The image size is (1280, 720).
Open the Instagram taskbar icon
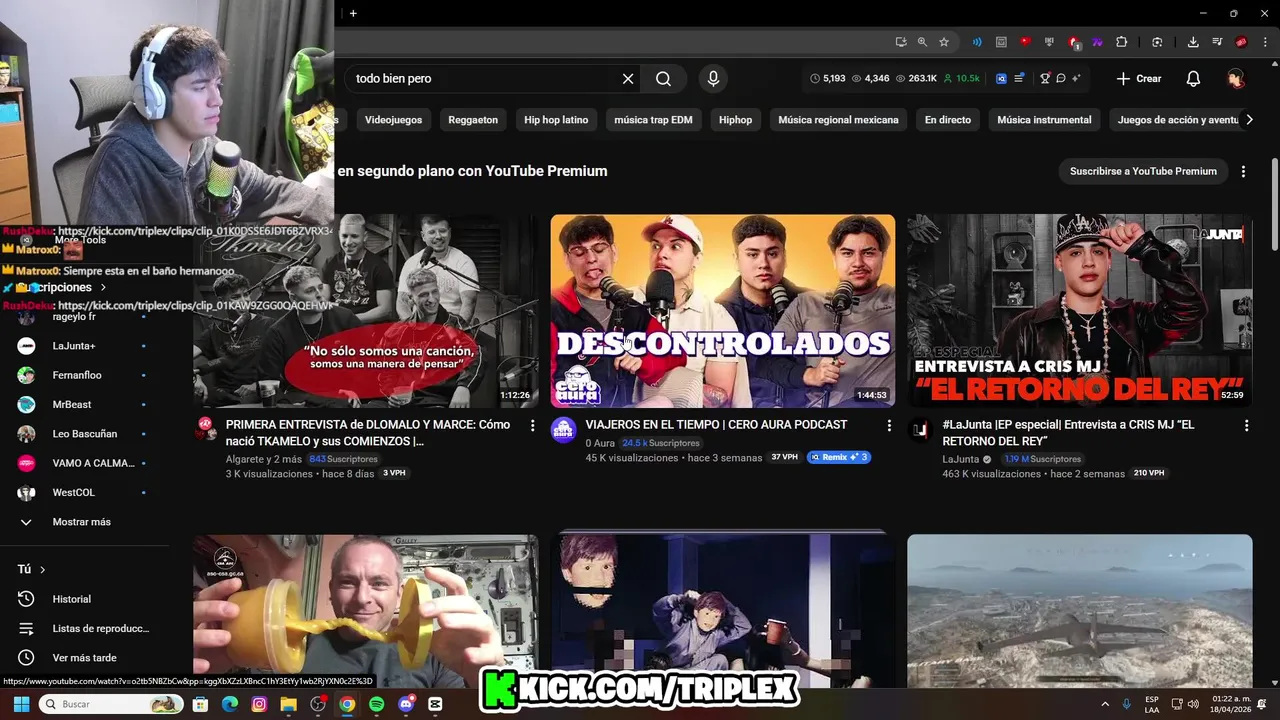click(259, 704)
